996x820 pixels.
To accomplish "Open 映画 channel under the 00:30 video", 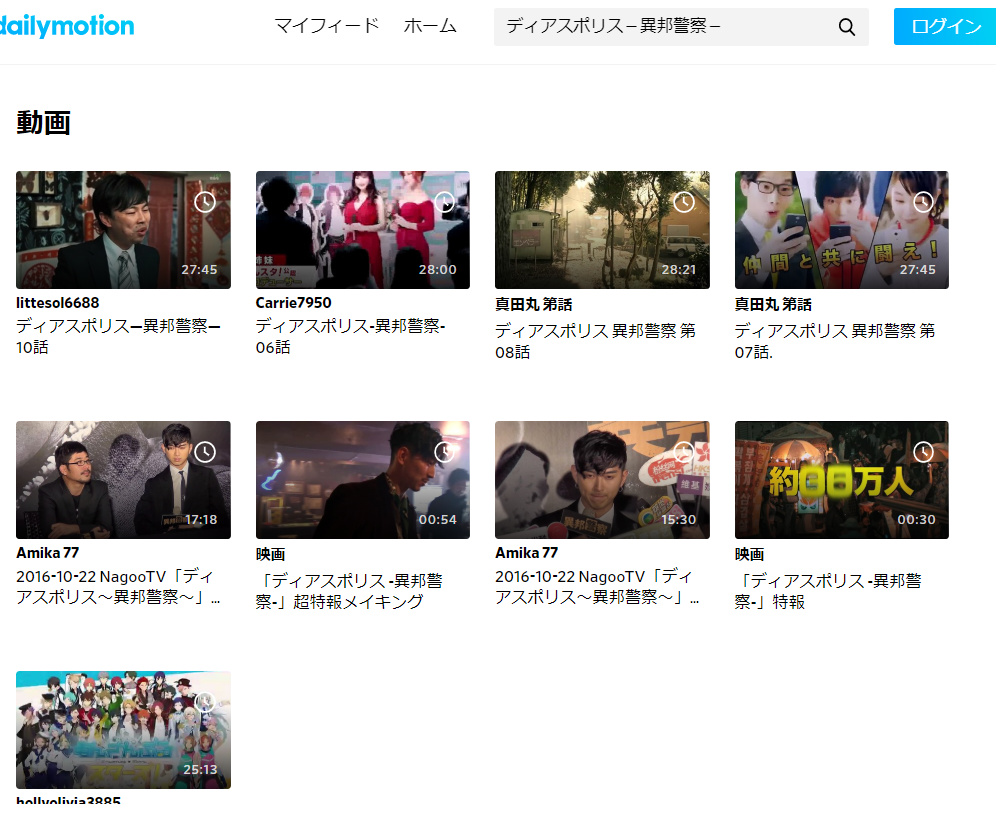I will click(x=750, y=555).
